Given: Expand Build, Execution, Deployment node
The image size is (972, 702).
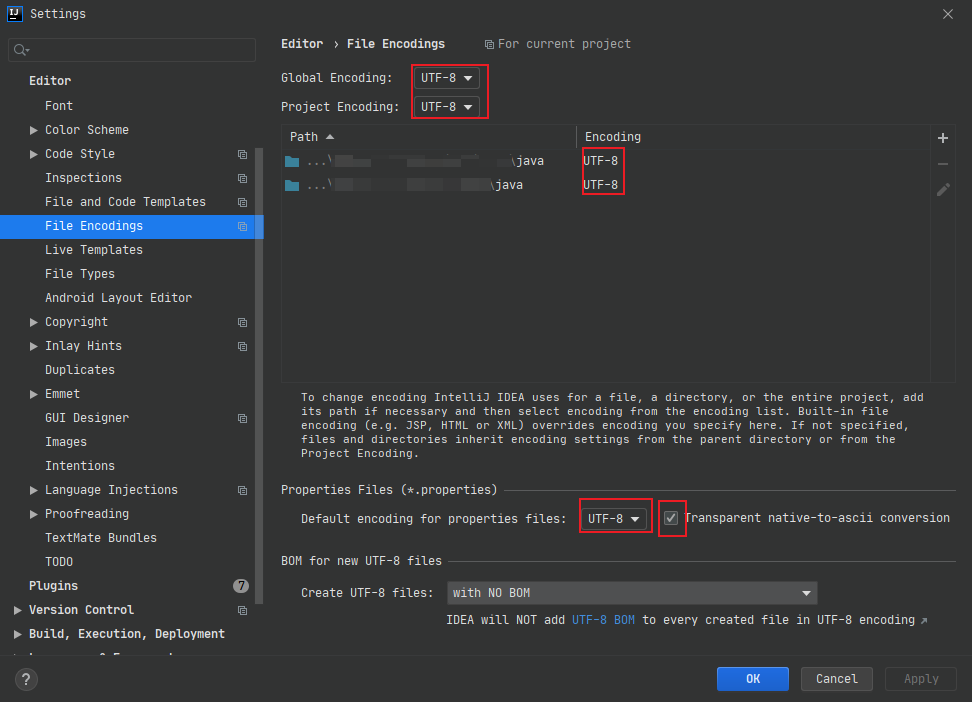Looking at the screenshot, I should coord(17,634).
